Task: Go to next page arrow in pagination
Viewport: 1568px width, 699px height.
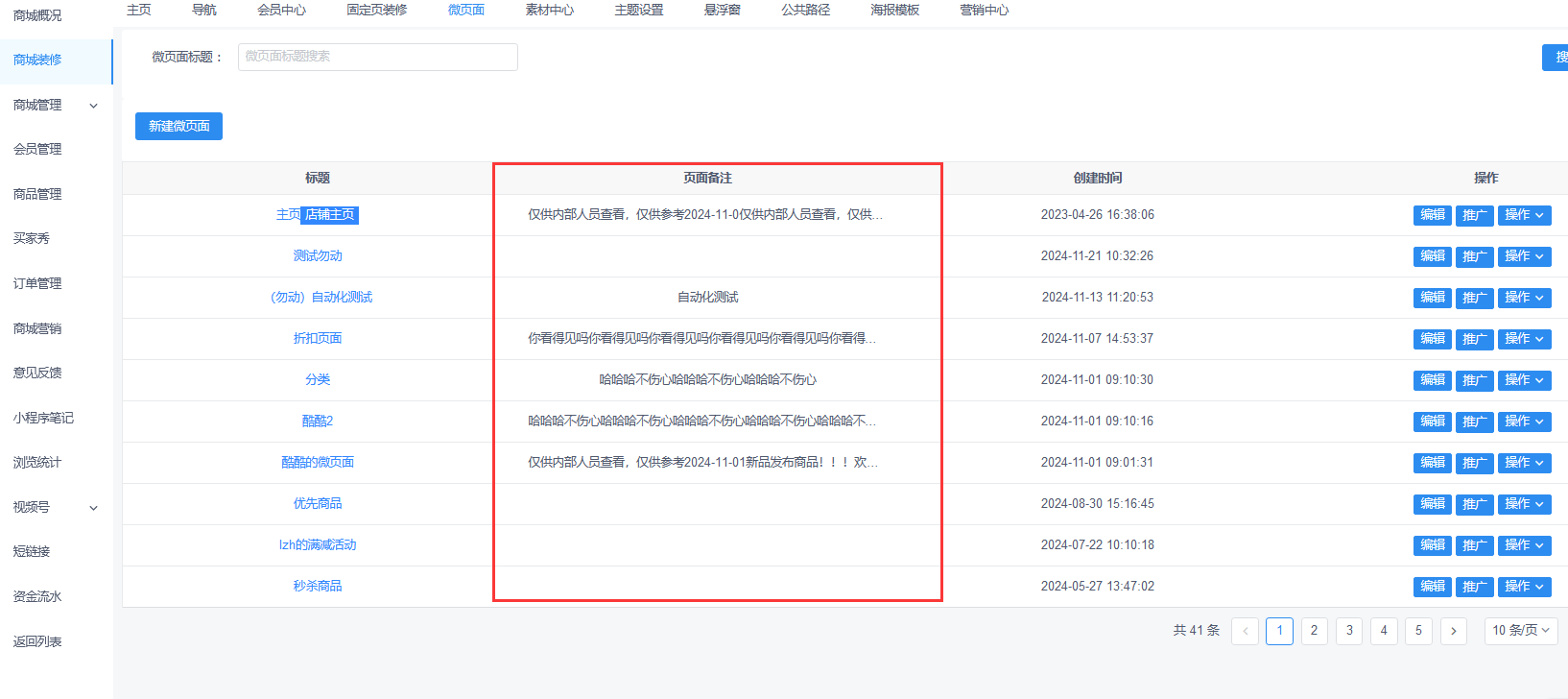Action: [1453, 631]
